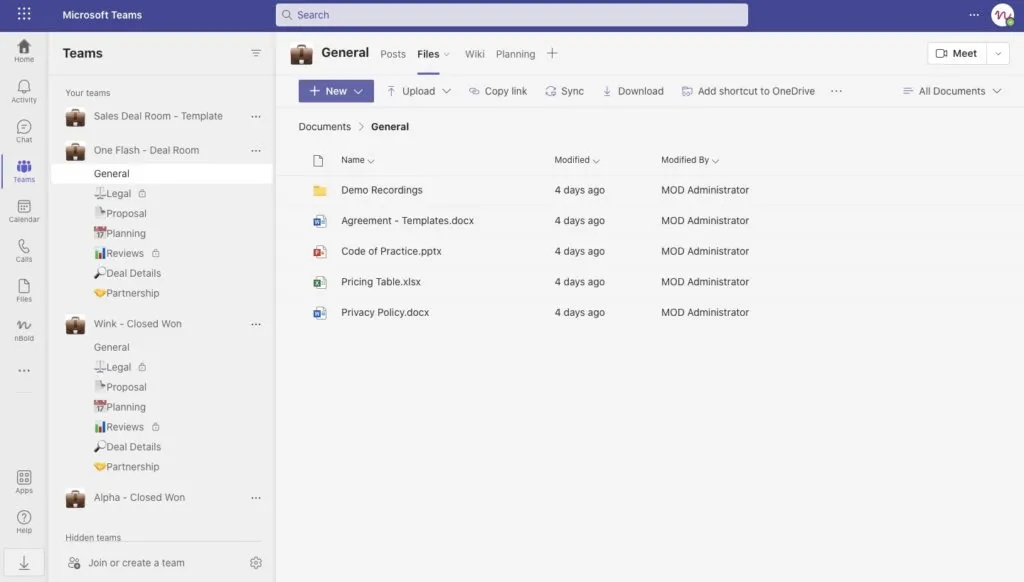Screen dimensions: 1024x582
Task: Click the app launcher waffle icon
Action: (24, 14)
